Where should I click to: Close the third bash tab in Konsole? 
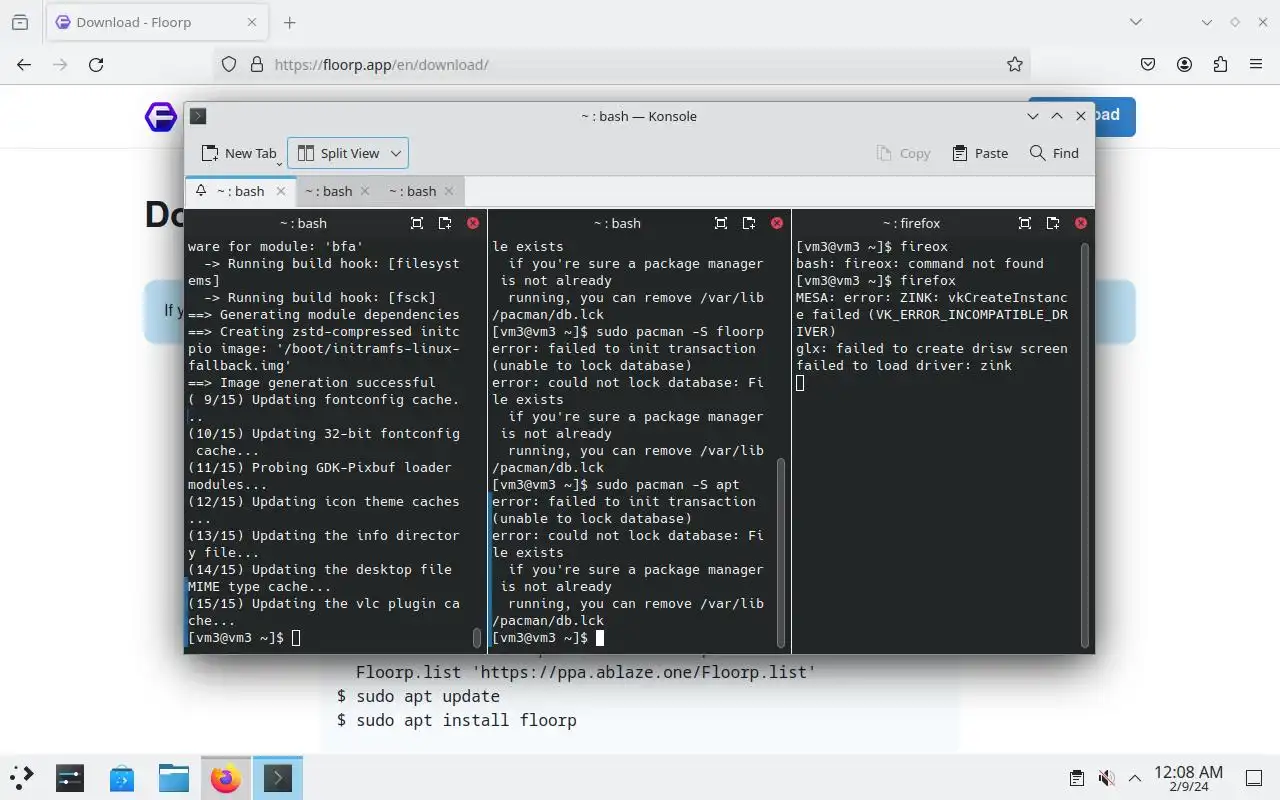click(x=449, y=191)
